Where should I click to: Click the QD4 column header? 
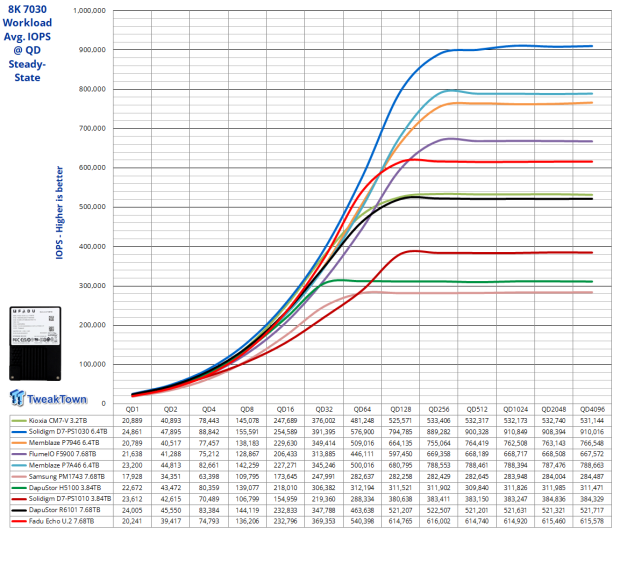[x=209, y=410]
